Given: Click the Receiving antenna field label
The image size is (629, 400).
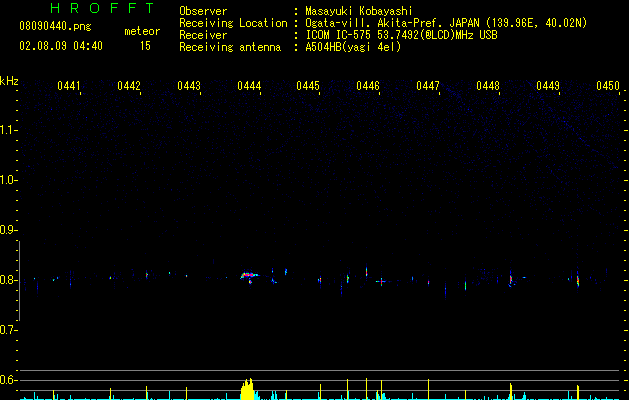Looking at the screenshot, I should coord(230,47).
